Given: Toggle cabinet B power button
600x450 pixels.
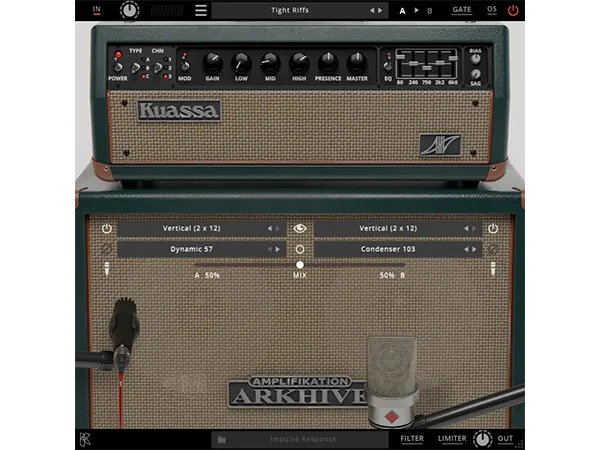Looking at the screenshot, I should pos(493,228).
